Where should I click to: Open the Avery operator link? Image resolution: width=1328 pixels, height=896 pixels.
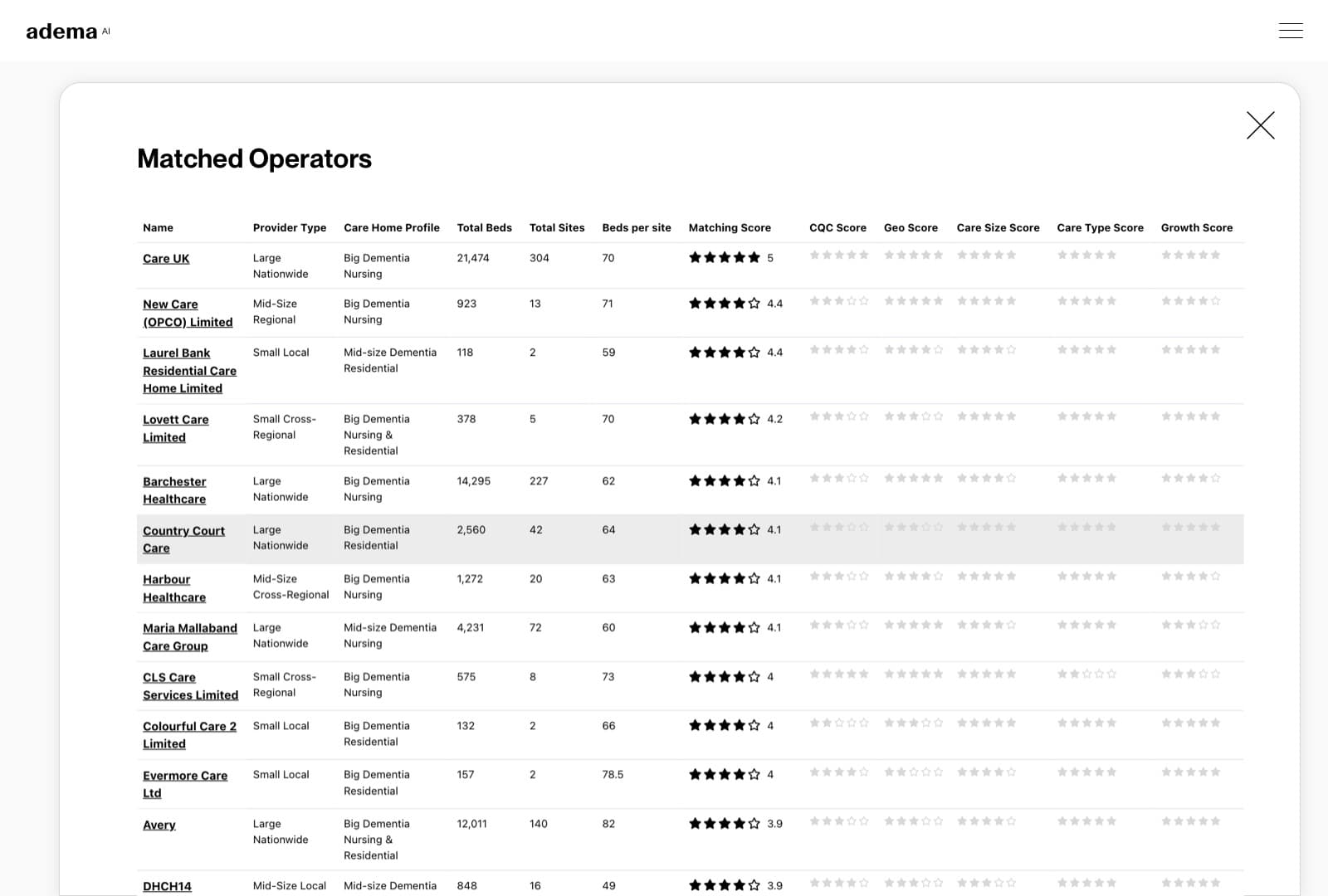coord(159,825)
